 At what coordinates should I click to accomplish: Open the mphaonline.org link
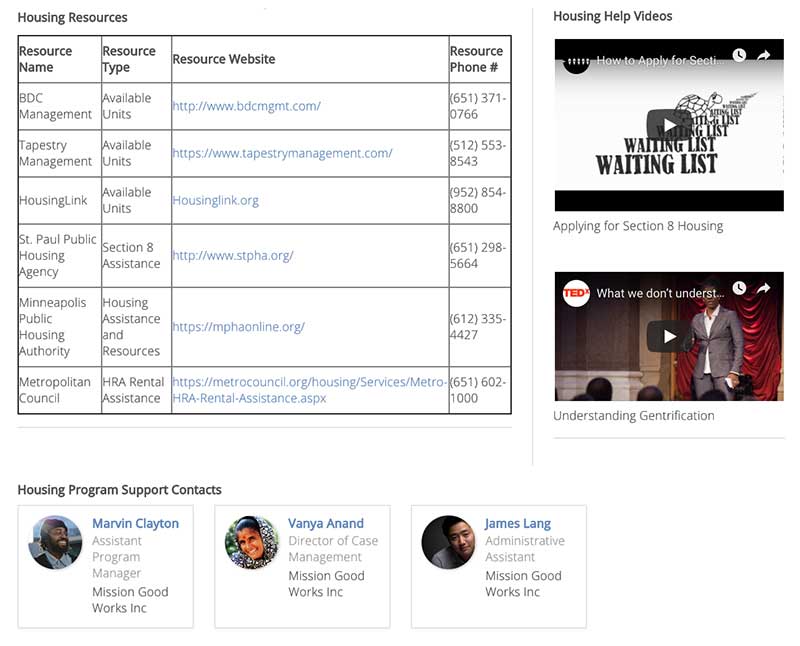(238, 327)
